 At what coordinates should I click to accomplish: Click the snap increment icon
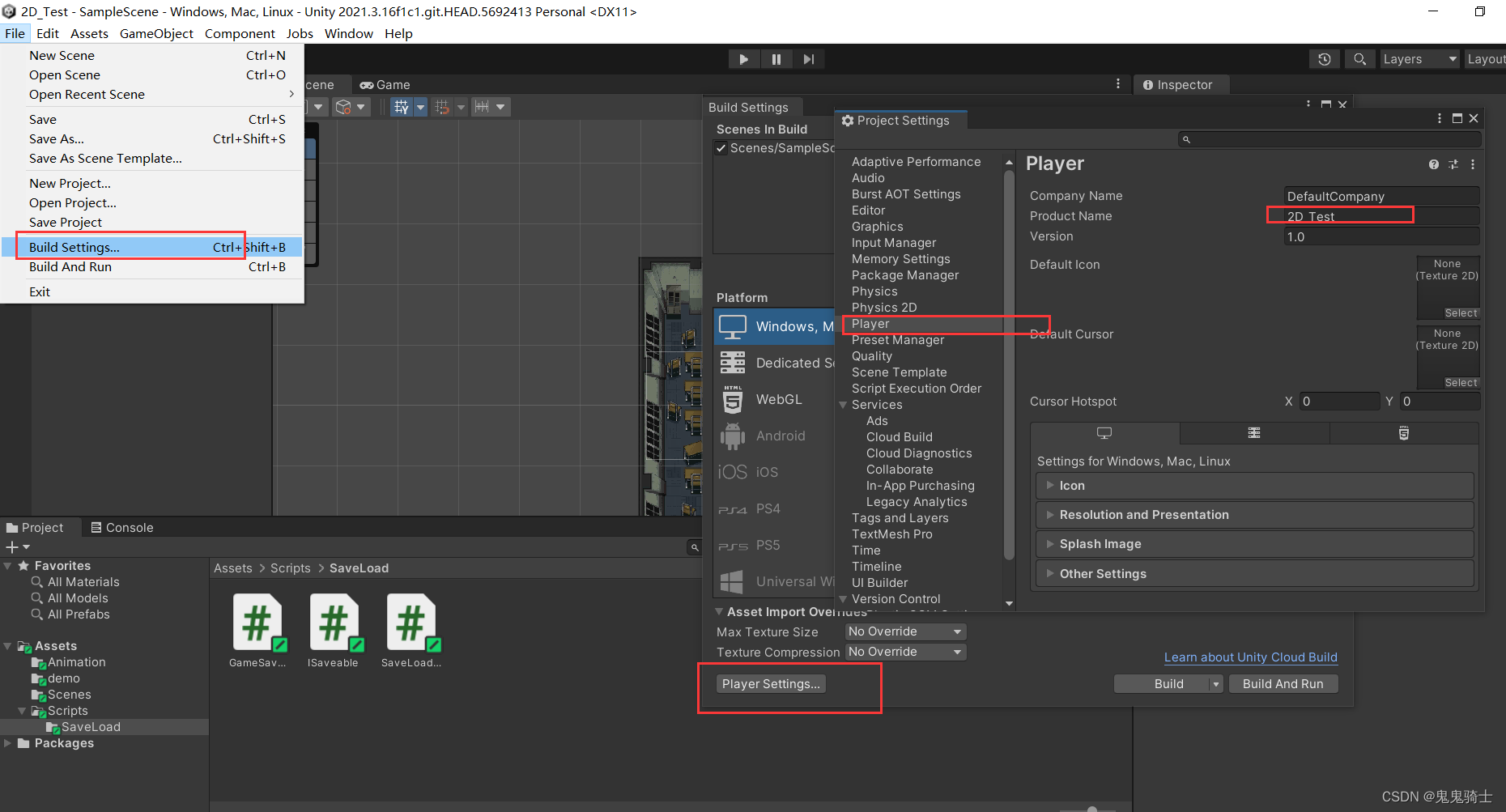(x=442, y=107)
